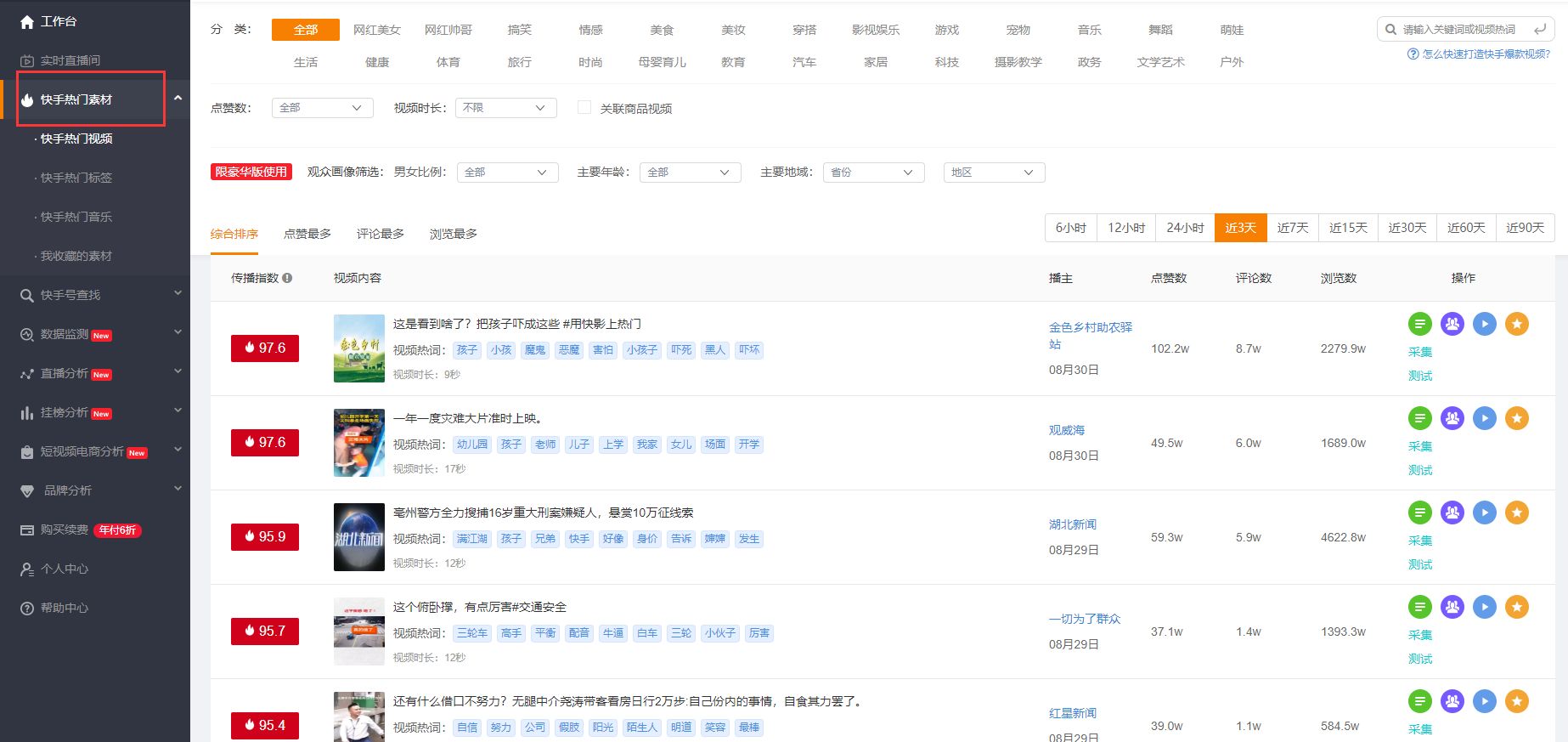
Task: Open purple audience icon for 一切为了群众 row
Action: [1452, 607]
